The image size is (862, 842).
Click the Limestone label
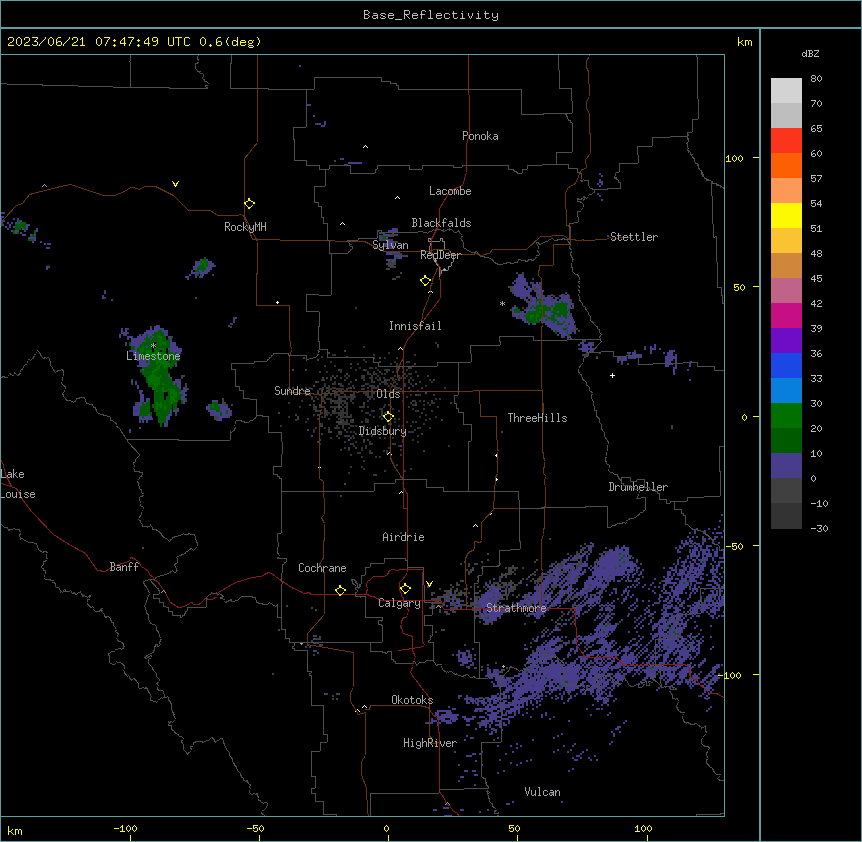153,356
